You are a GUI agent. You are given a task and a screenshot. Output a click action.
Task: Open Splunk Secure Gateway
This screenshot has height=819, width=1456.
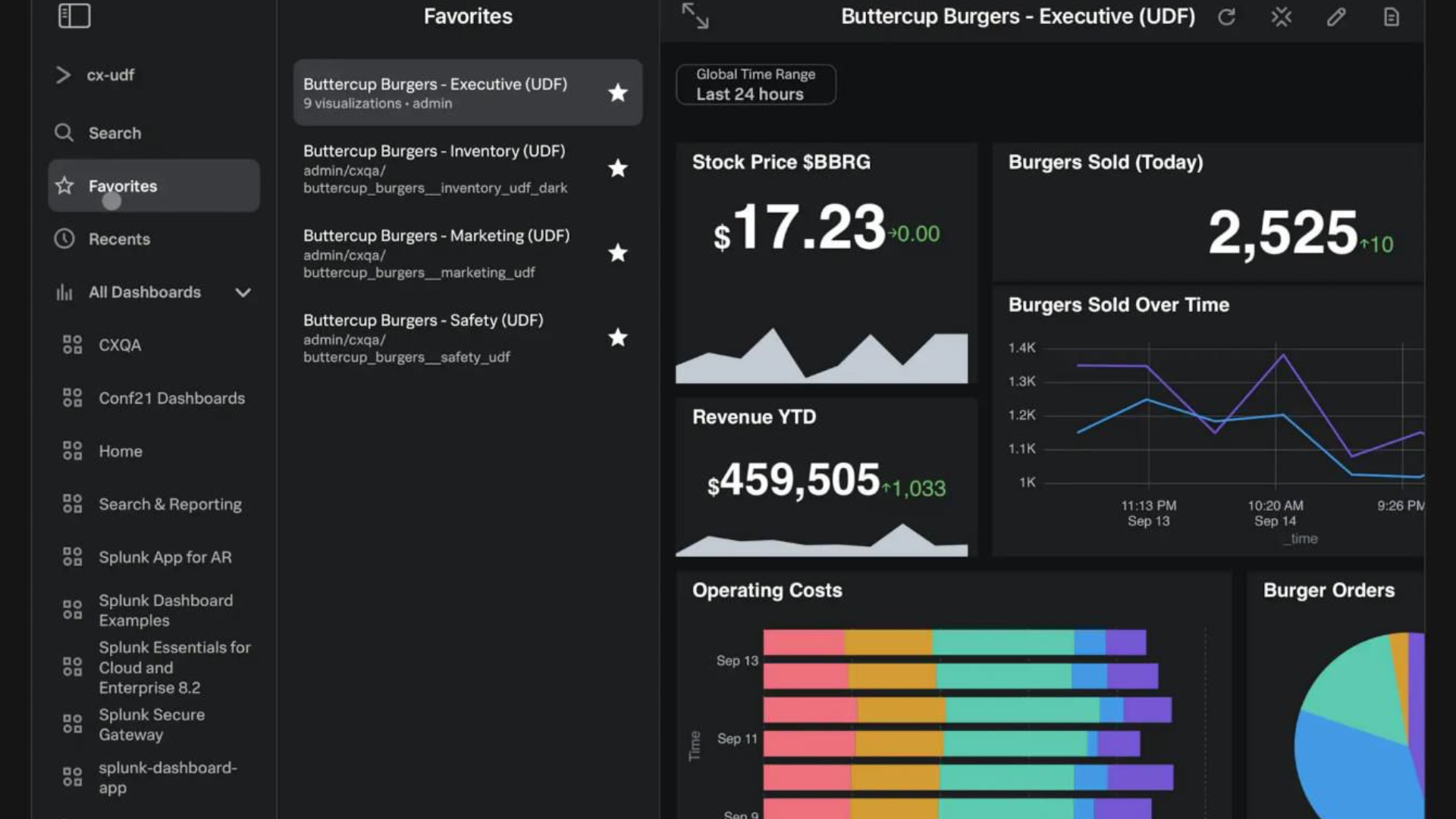coord(152,724)
